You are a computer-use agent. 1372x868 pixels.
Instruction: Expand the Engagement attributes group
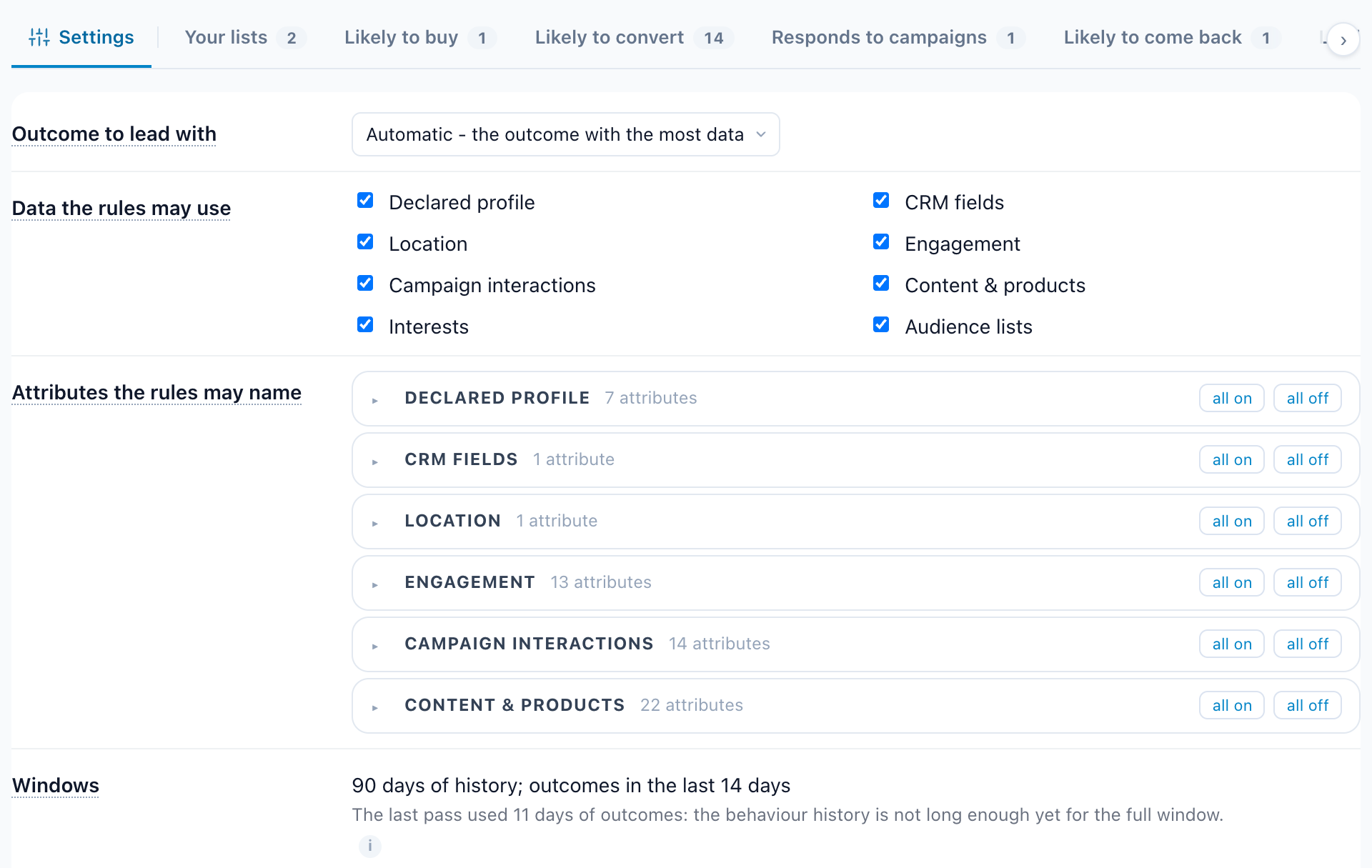point(375,585)
